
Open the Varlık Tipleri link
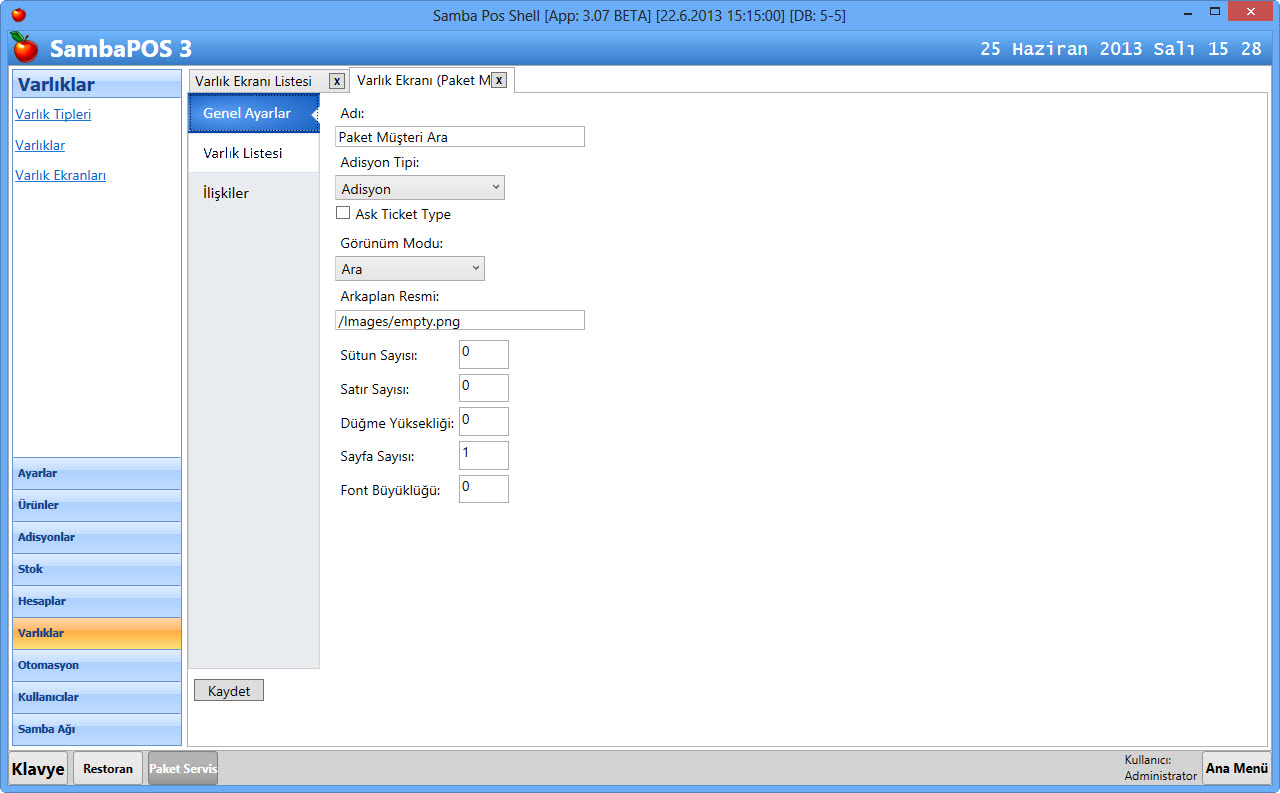53,114
